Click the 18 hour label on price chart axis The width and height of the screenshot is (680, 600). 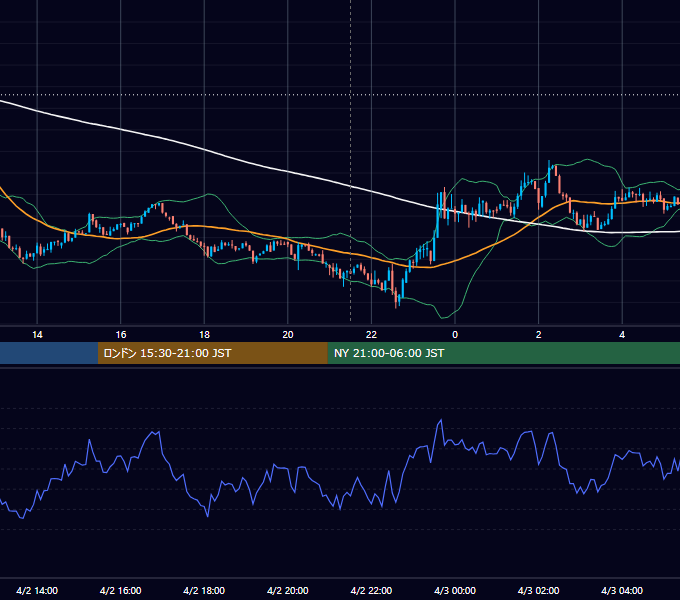coord(204,335)
